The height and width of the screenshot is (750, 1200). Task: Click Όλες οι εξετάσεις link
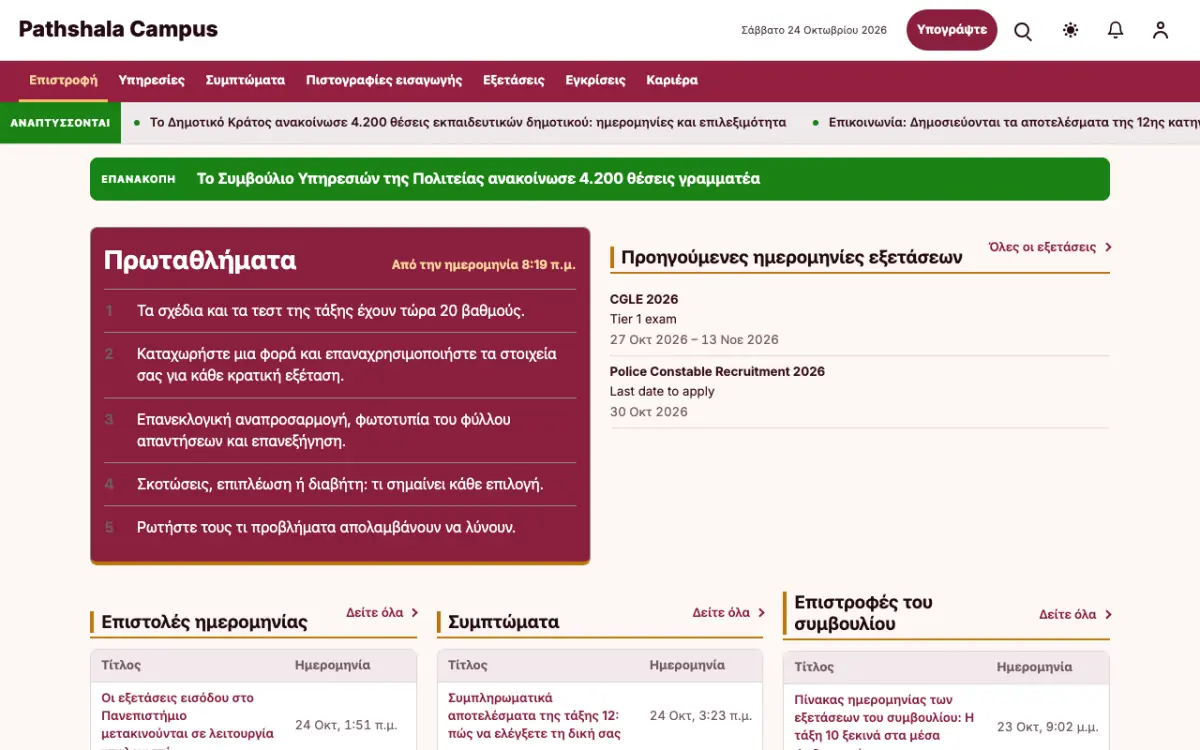pyautogui.click(x=1042, y=247)
